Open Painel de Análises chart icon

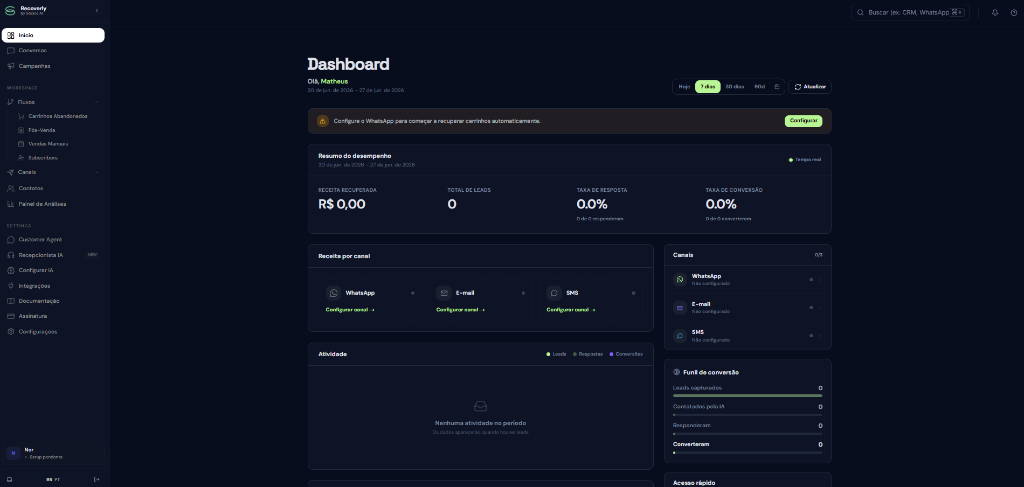coord(10,204)
